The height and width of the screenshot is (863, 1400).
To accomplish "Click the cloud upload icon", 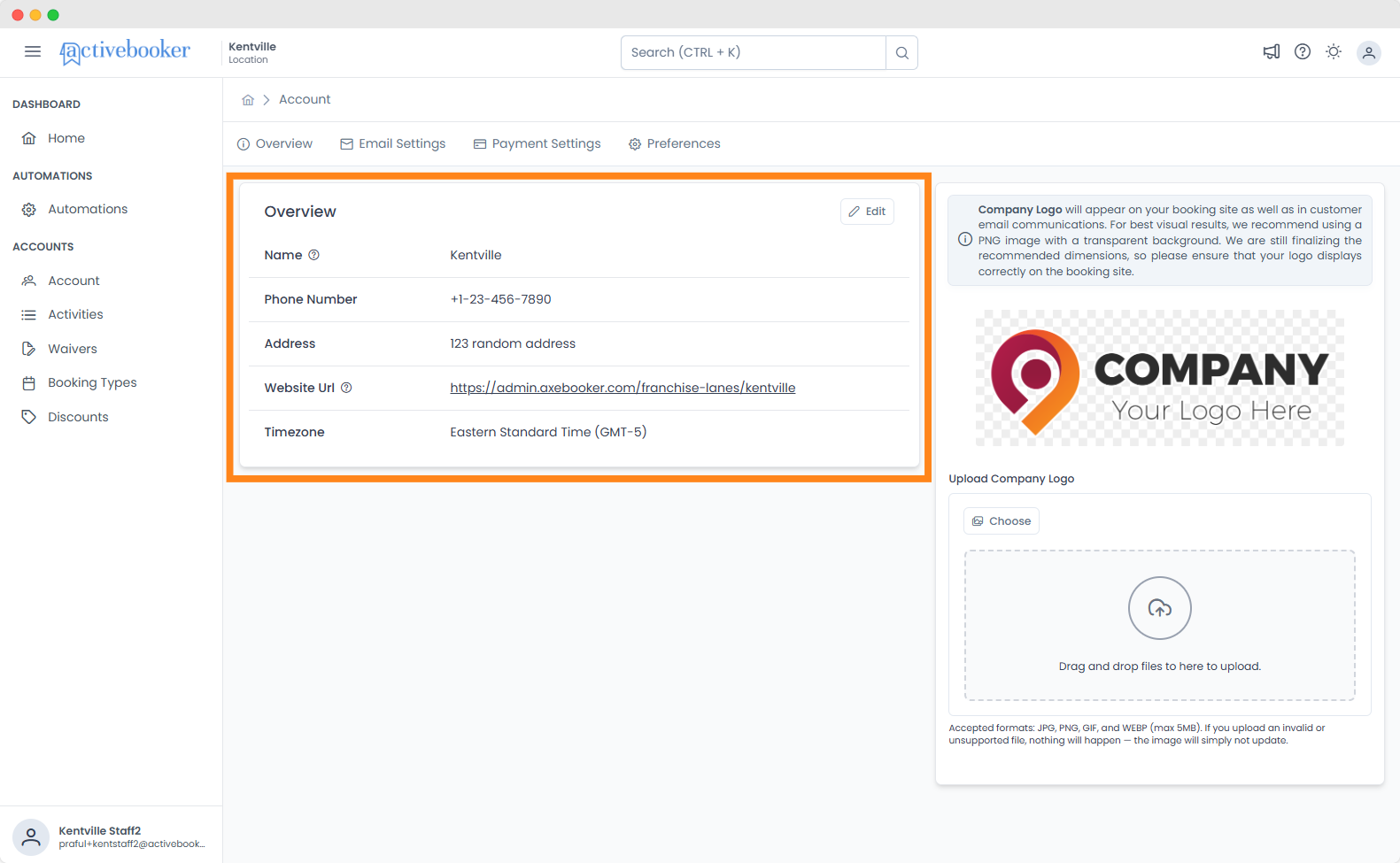I will pos(1160,608).
